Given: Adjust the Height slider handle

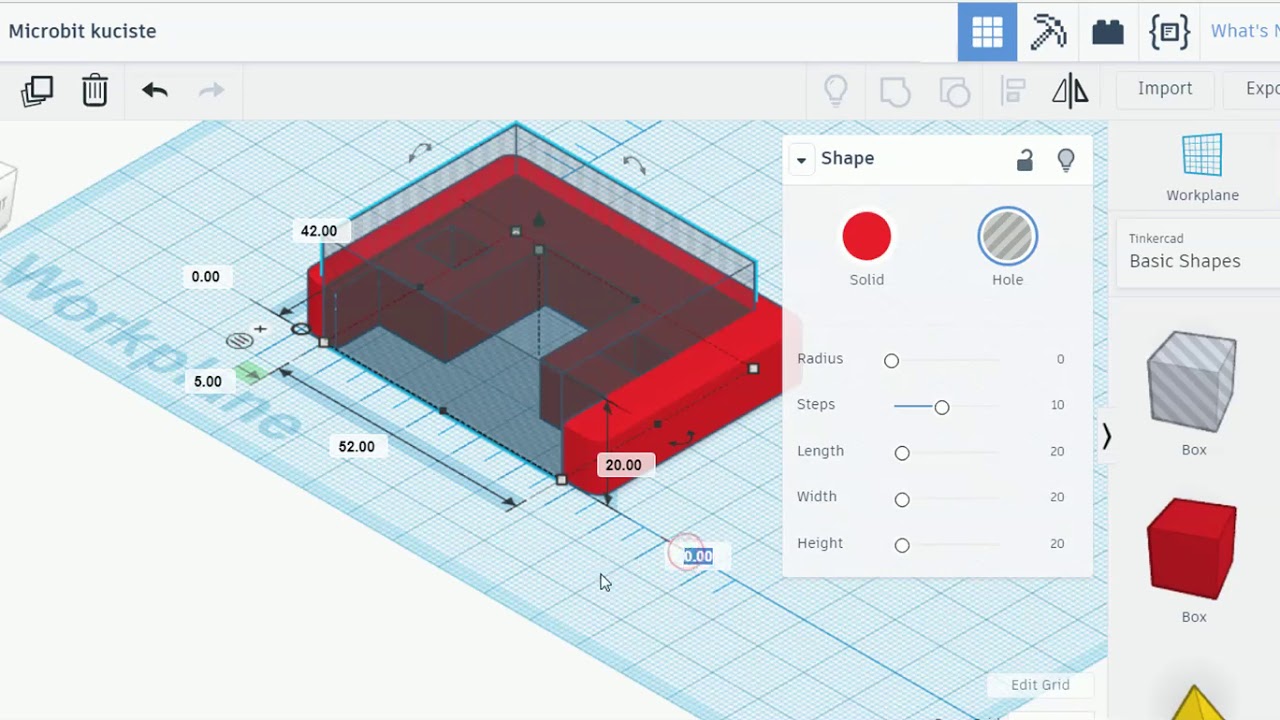Looking at the screenshot, I should tap(902, 545).
